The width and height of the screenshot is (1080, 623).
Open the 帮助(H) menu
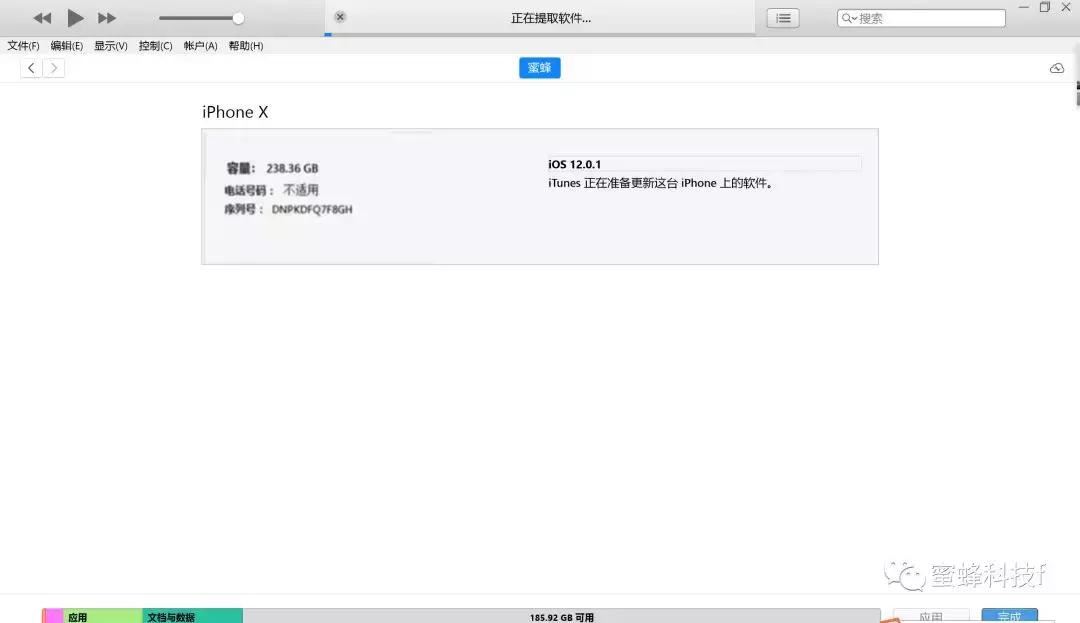click(x=246, y=45)
